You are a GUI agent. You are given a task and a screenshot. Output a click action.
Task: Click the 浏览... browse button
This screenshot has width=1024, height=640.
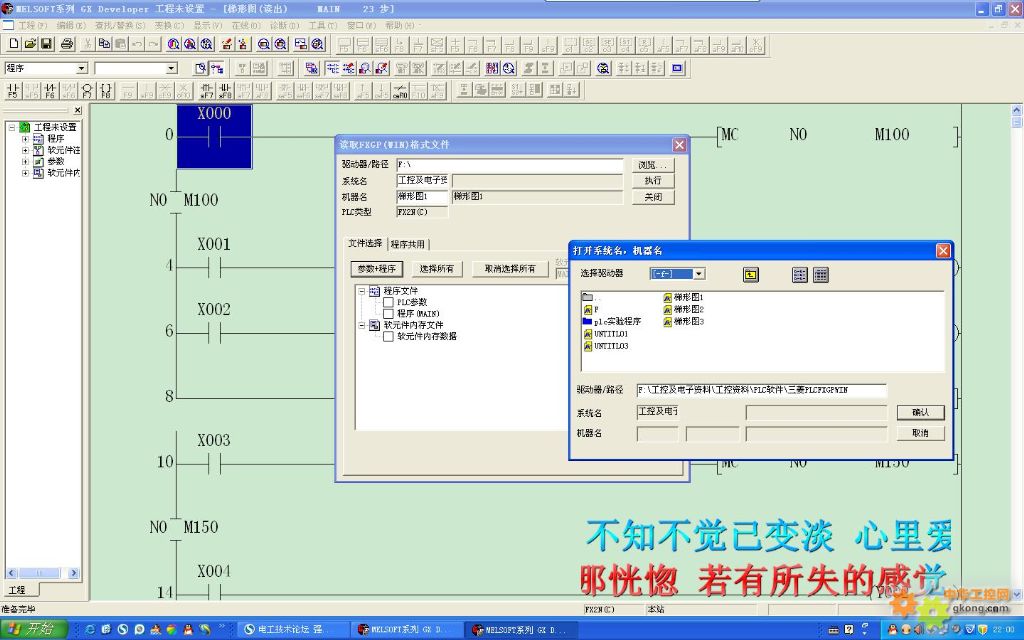652,165
